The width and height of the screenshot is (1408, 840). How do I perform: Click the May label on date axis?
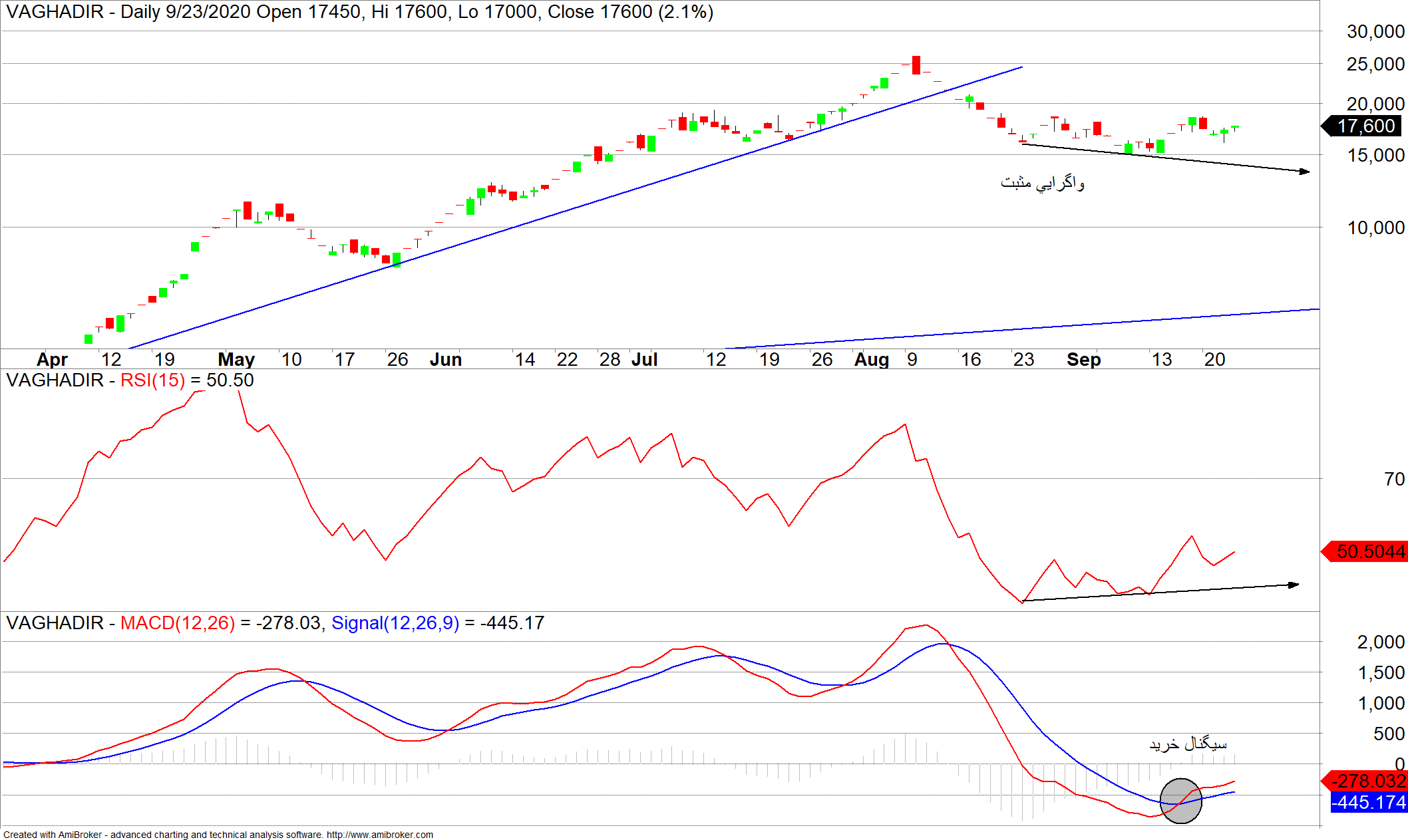click(x=236, y=360)
